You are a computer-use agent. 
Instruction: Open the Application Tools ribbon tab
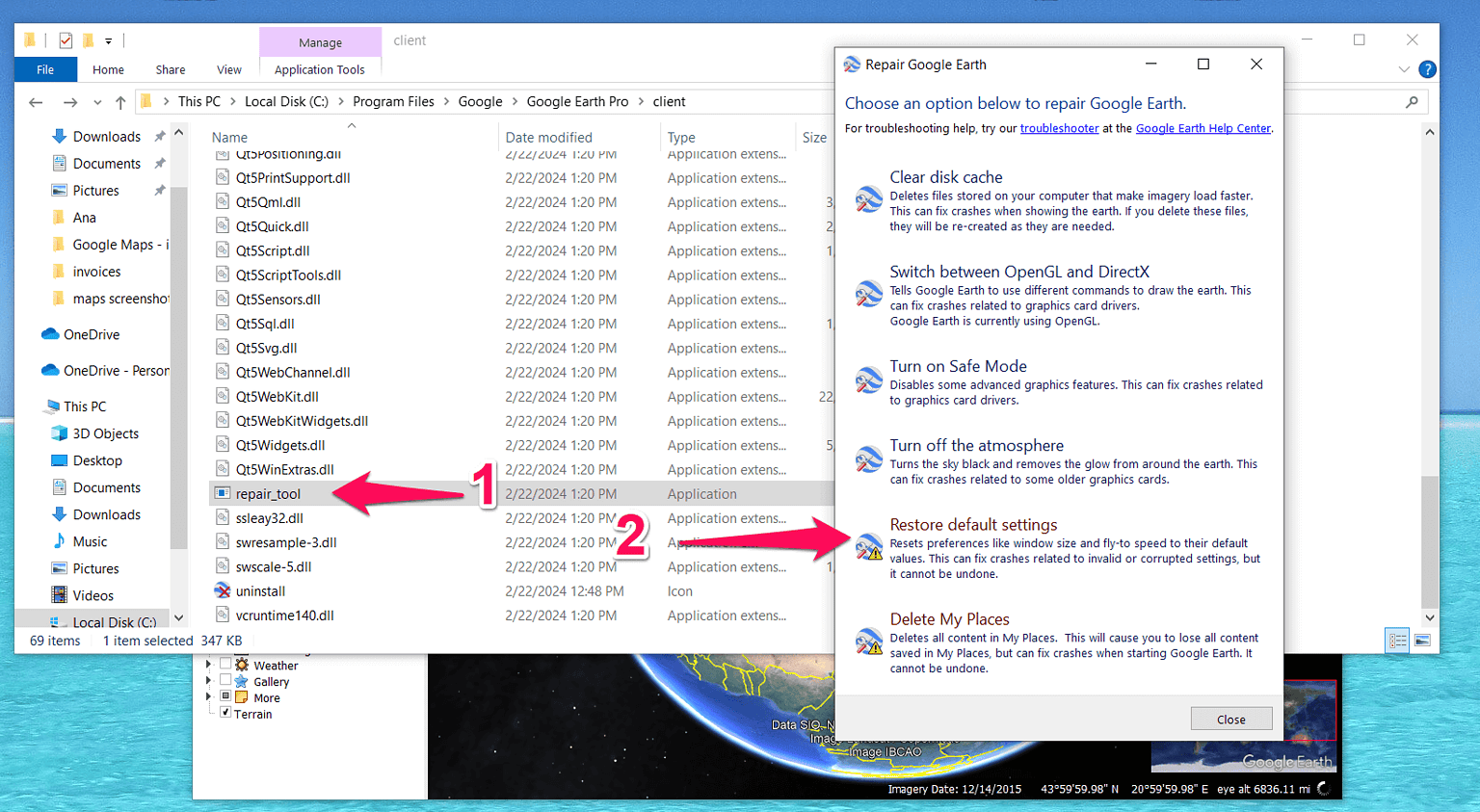(320, 69)
